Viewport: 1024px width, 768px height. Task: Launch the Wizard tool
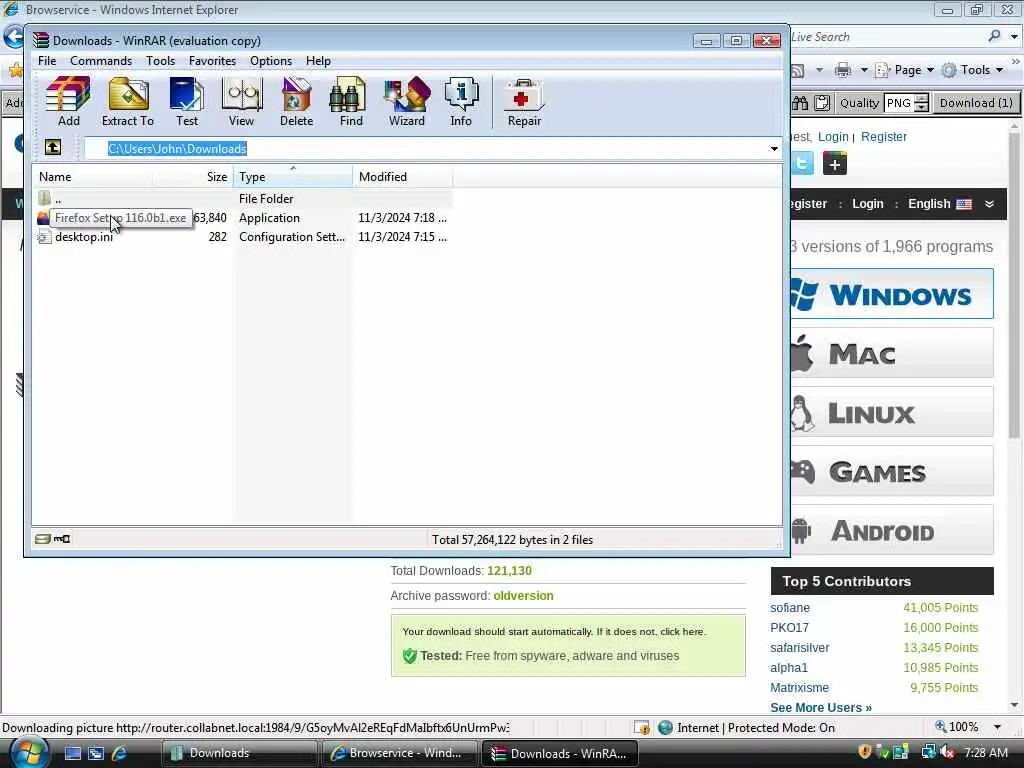(x=407, y=101)
